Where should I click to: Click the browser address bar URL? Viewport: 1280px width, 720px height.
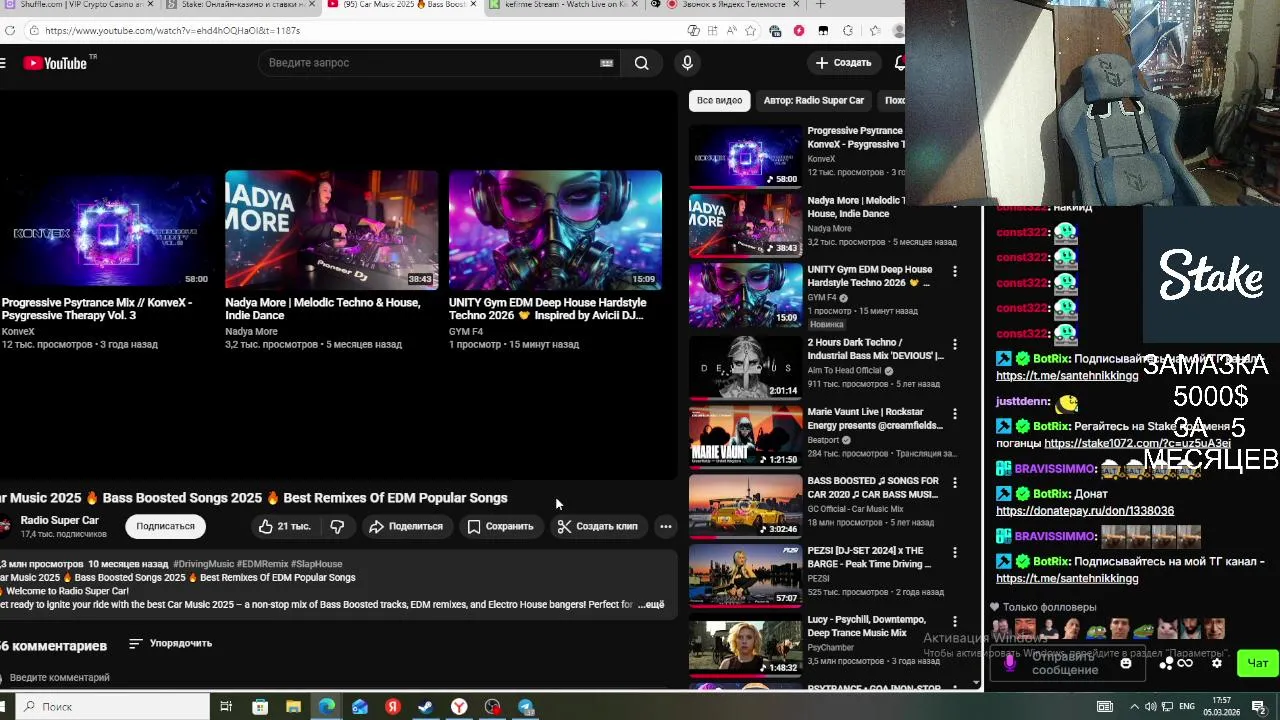coord(172,31)
